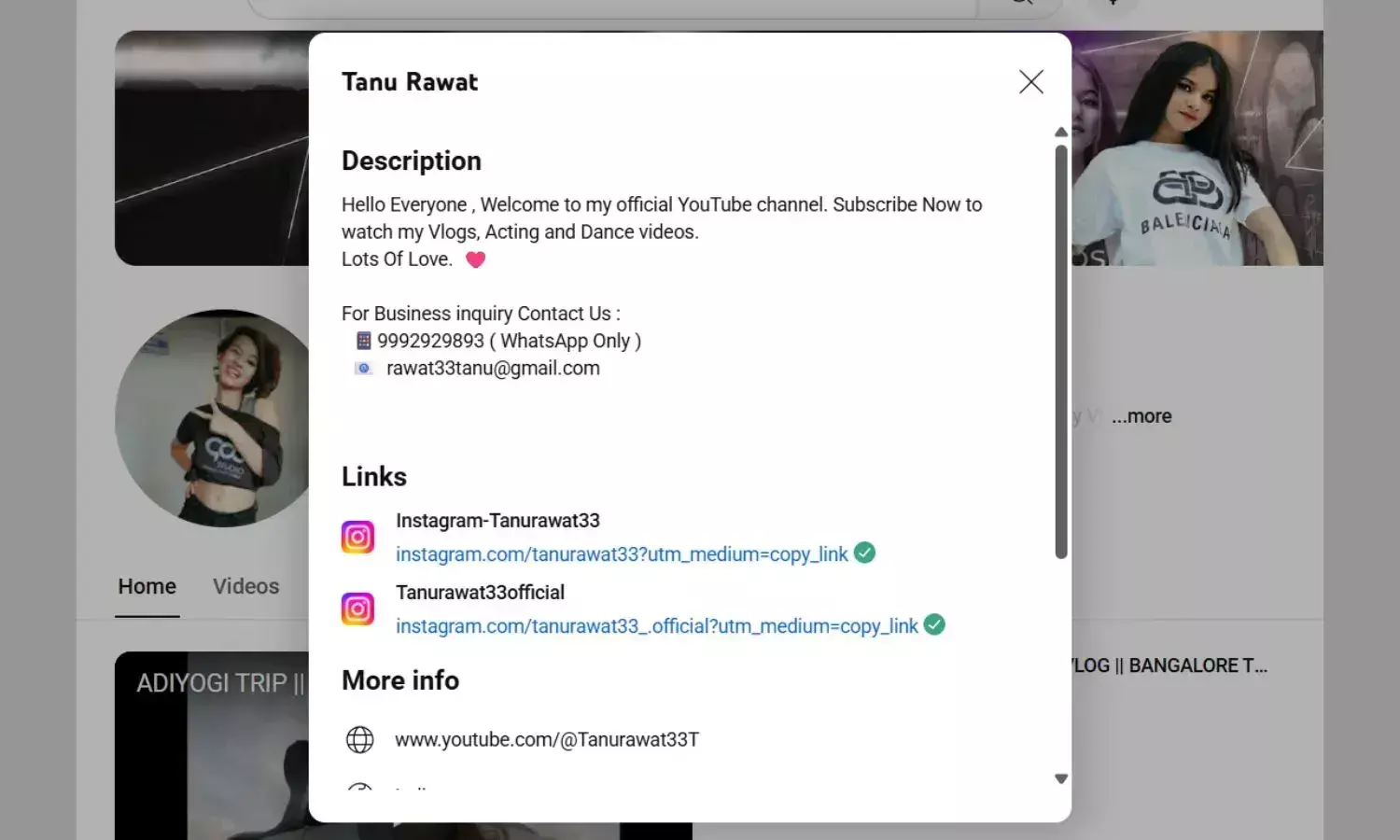Click dialog scrollbar up arrow
Viewport: 1400px width, 840px height.
1061,133
